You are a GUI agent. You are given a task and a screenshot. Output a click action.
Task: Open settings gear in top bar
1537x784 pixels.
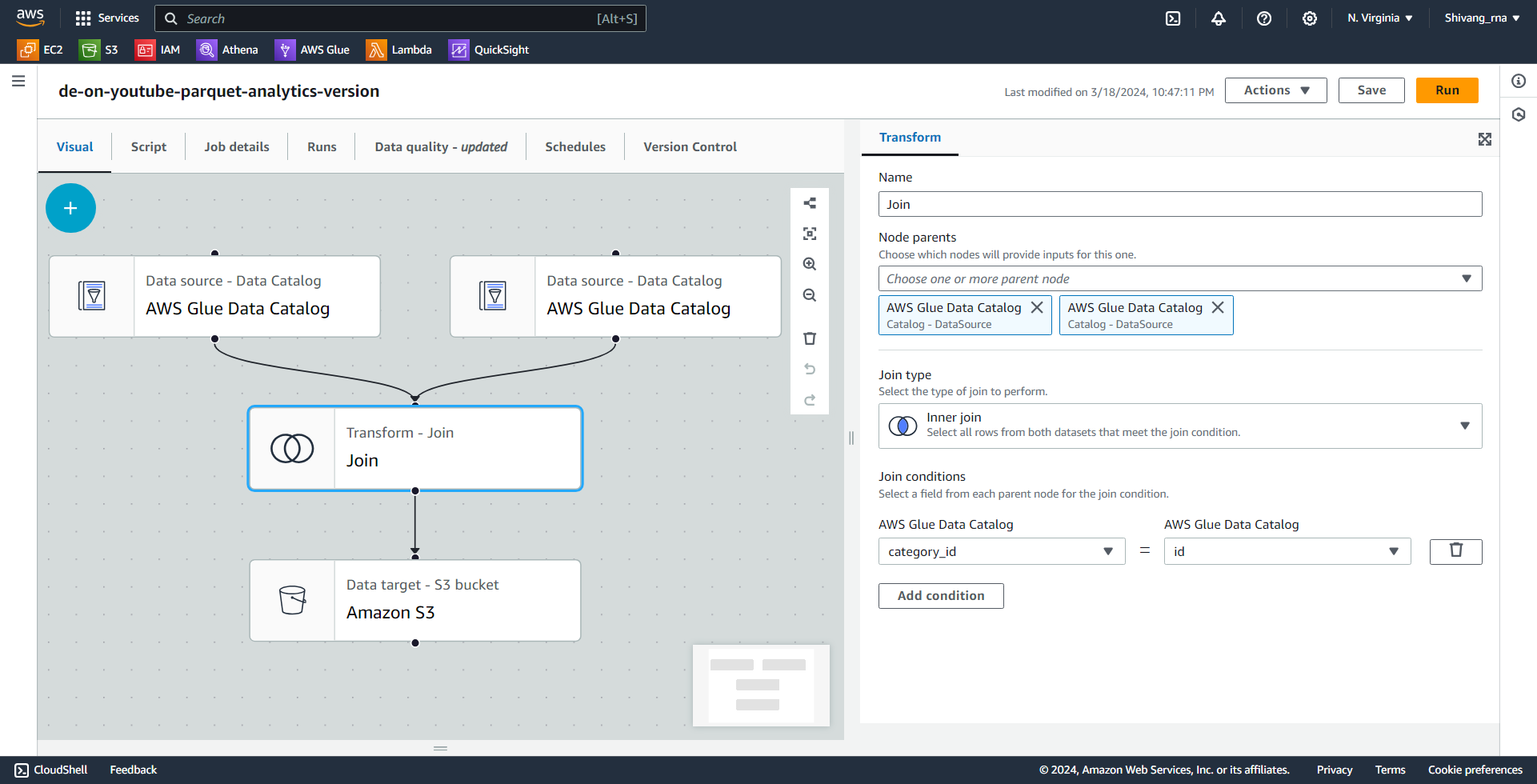pyautogui.click(x=1310, y=18)
